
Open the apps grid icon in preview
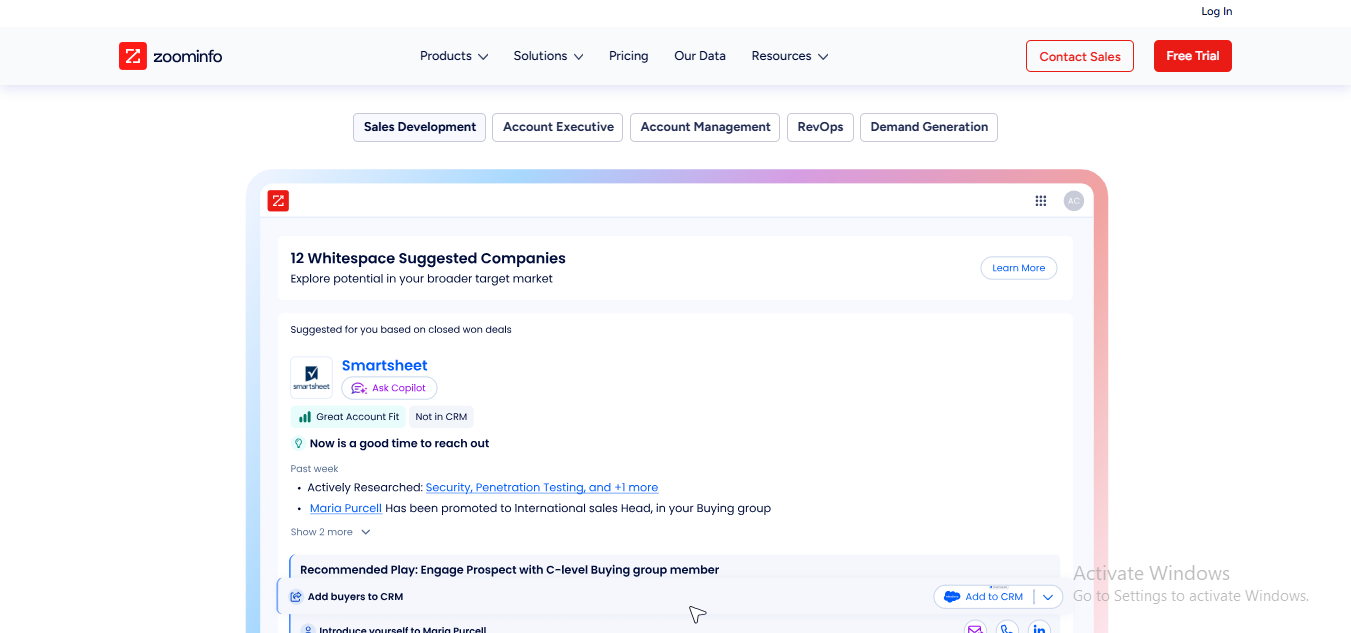click(x=1041, y=201)
